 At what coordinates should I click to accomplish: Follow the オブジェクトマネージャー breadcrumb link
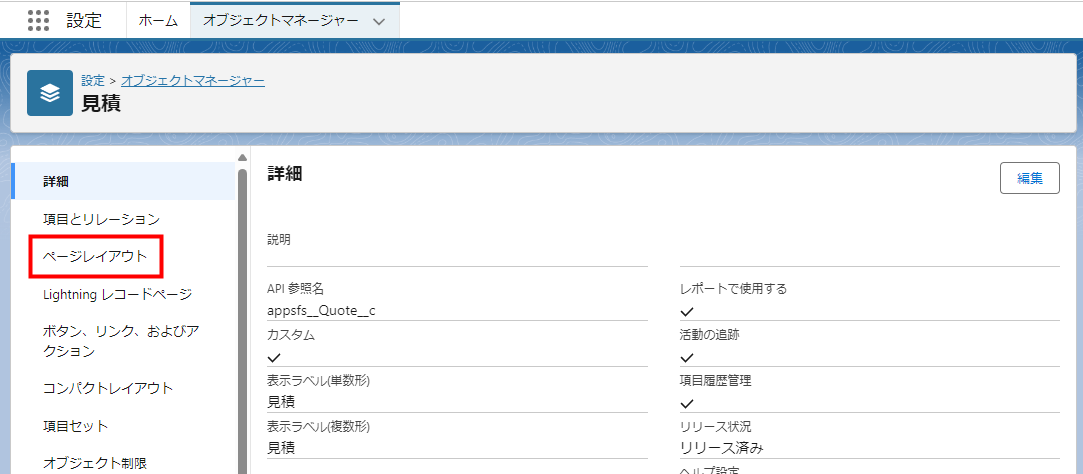click(193, 80)
